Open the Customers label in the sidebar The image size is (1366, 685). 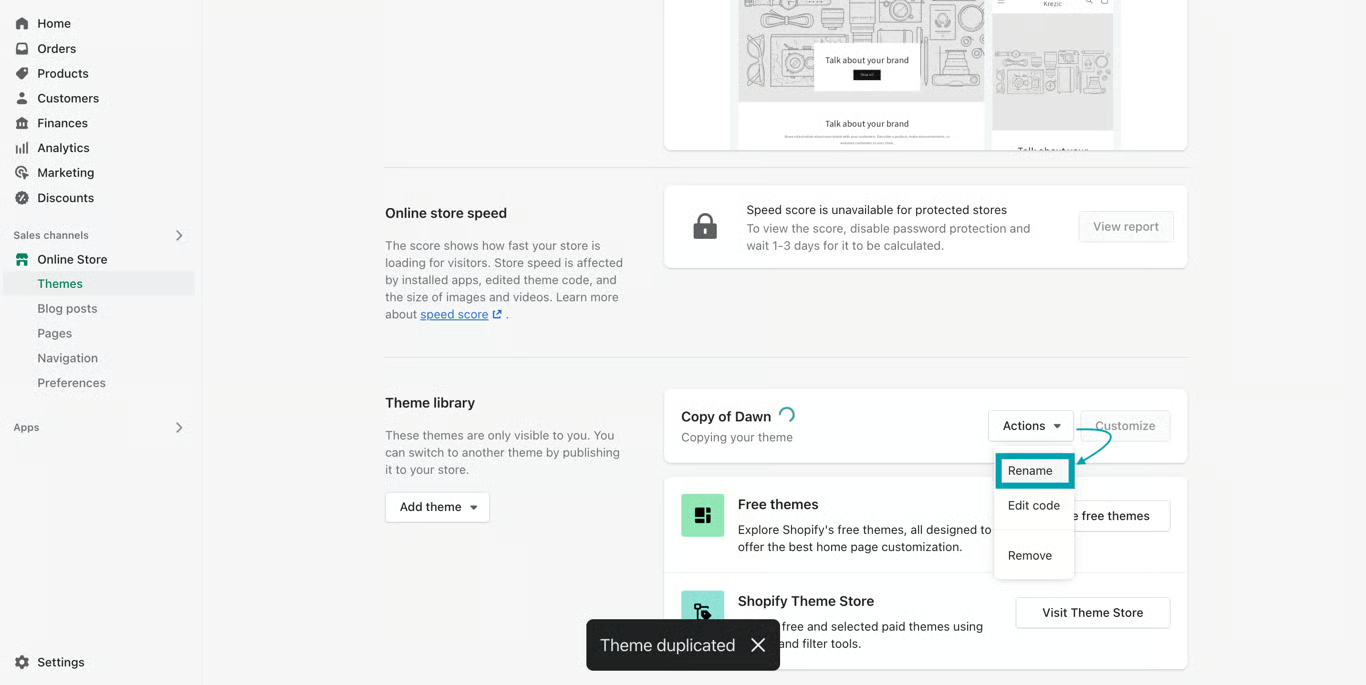(68, 98)
